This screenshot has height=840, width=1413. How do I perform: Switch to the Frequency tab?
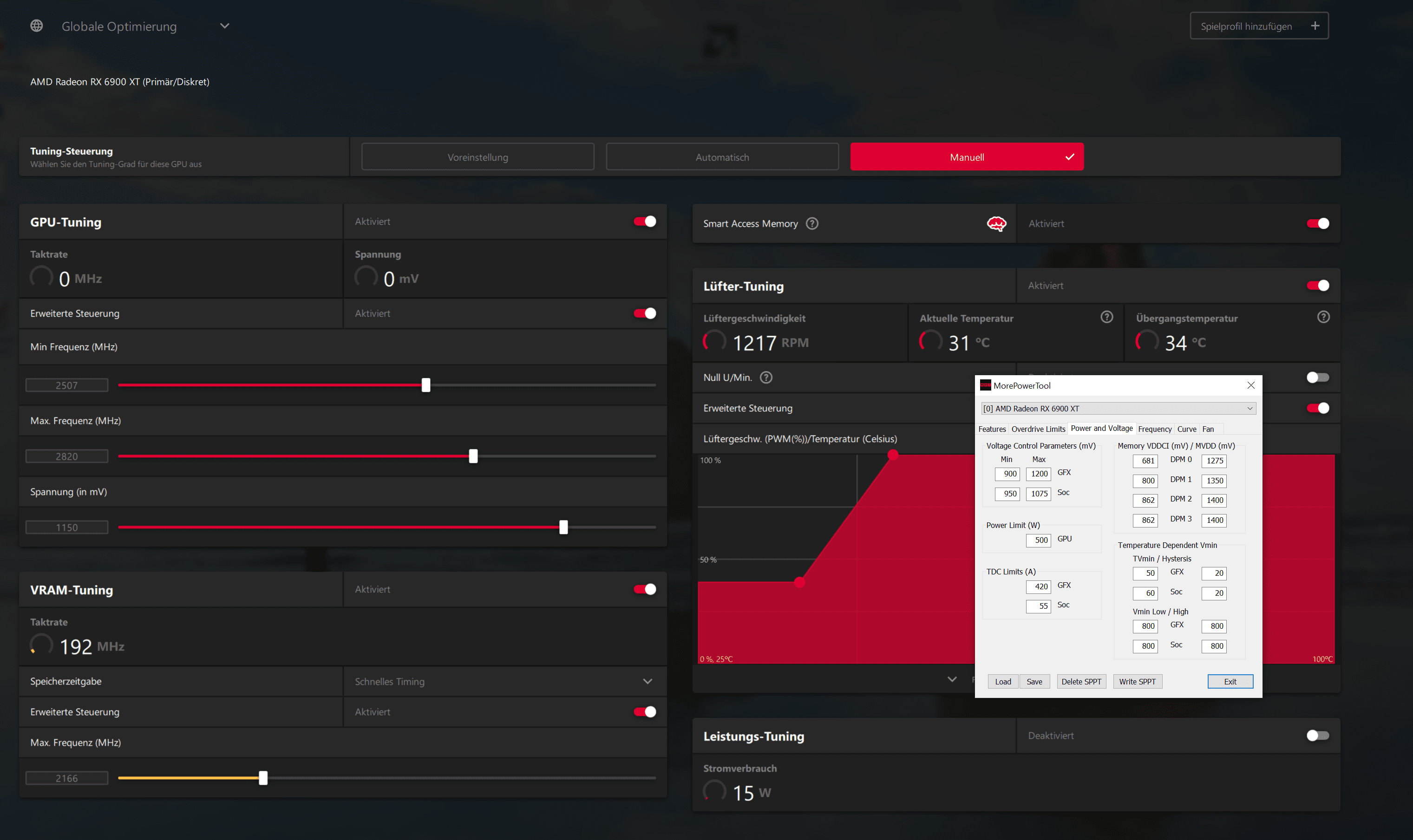1155,429
